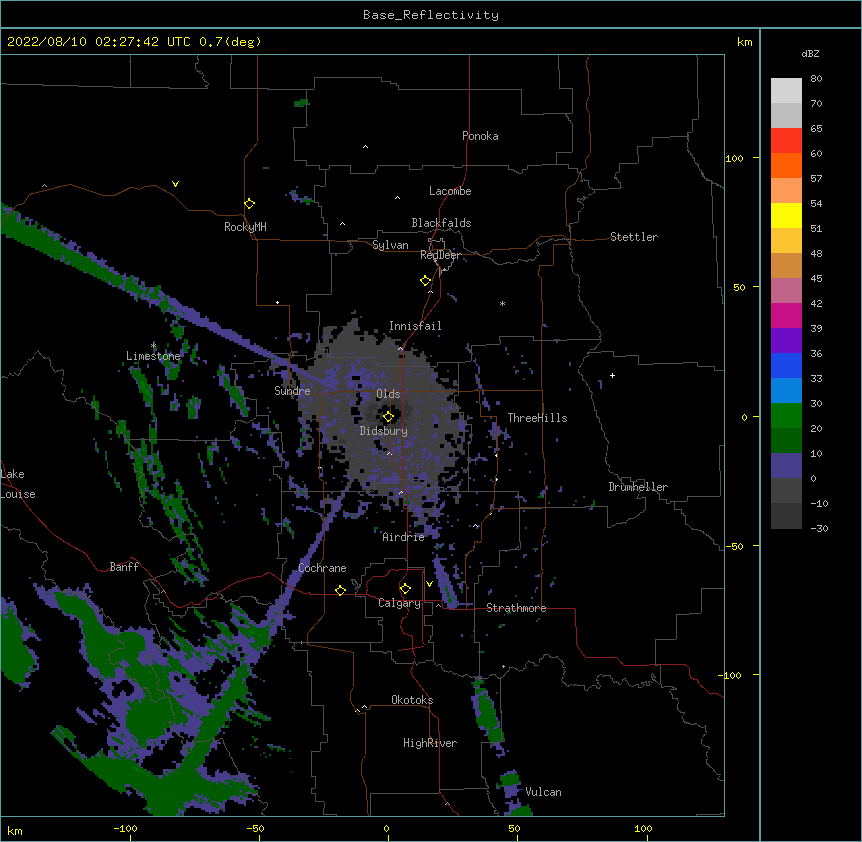Viewport: 862px width, 842px height.
Task: Click the Cochrane town label
Action: (x=322, y=568)
